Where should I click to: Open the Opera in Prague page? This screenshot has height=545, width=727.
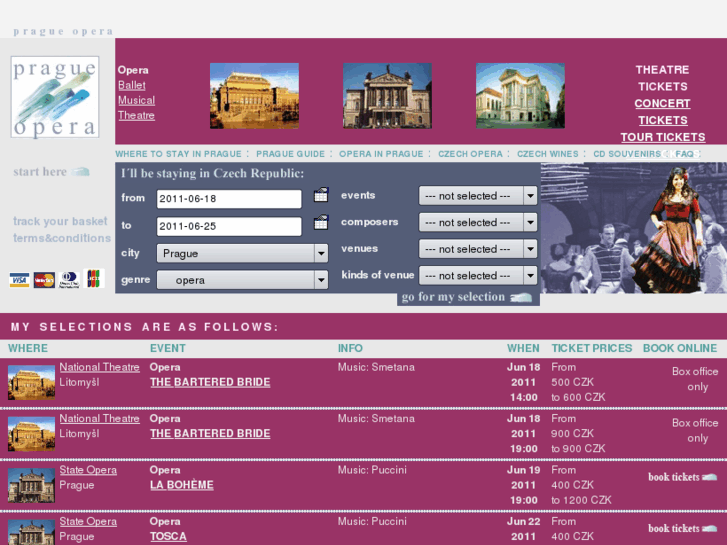381,154
